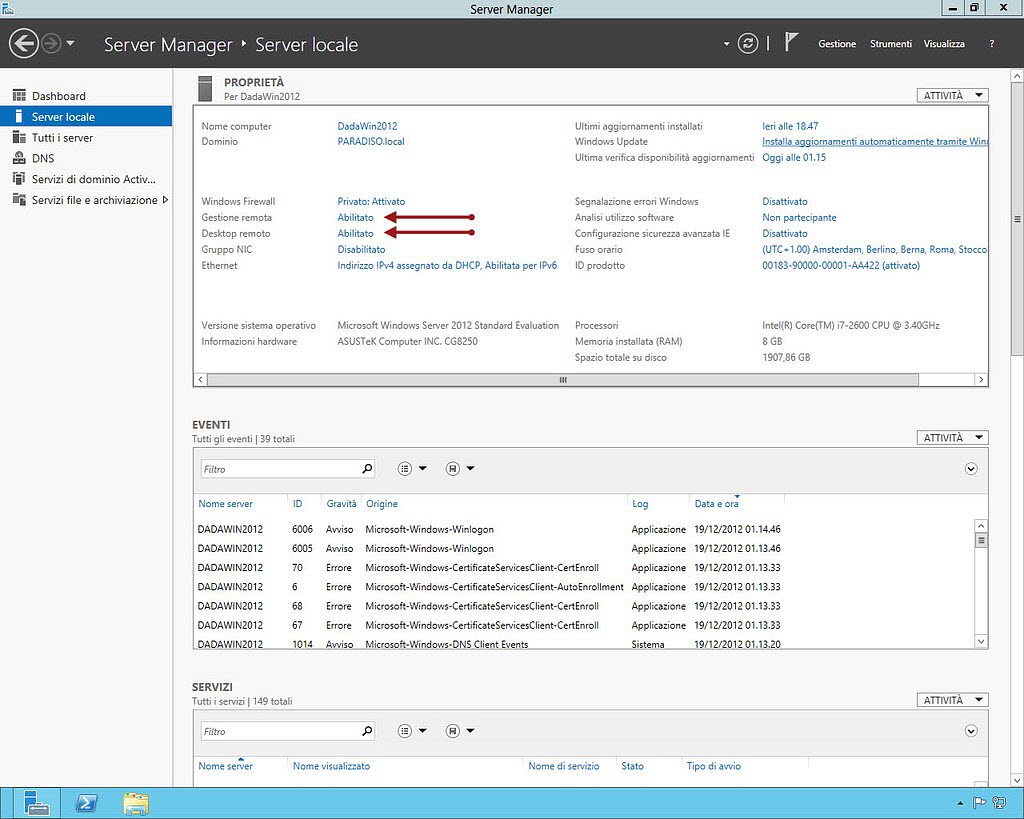This screenshot has width=1024, height=819.
Task: Open the navigation history dropdown arrow
Action: [71, 44]
